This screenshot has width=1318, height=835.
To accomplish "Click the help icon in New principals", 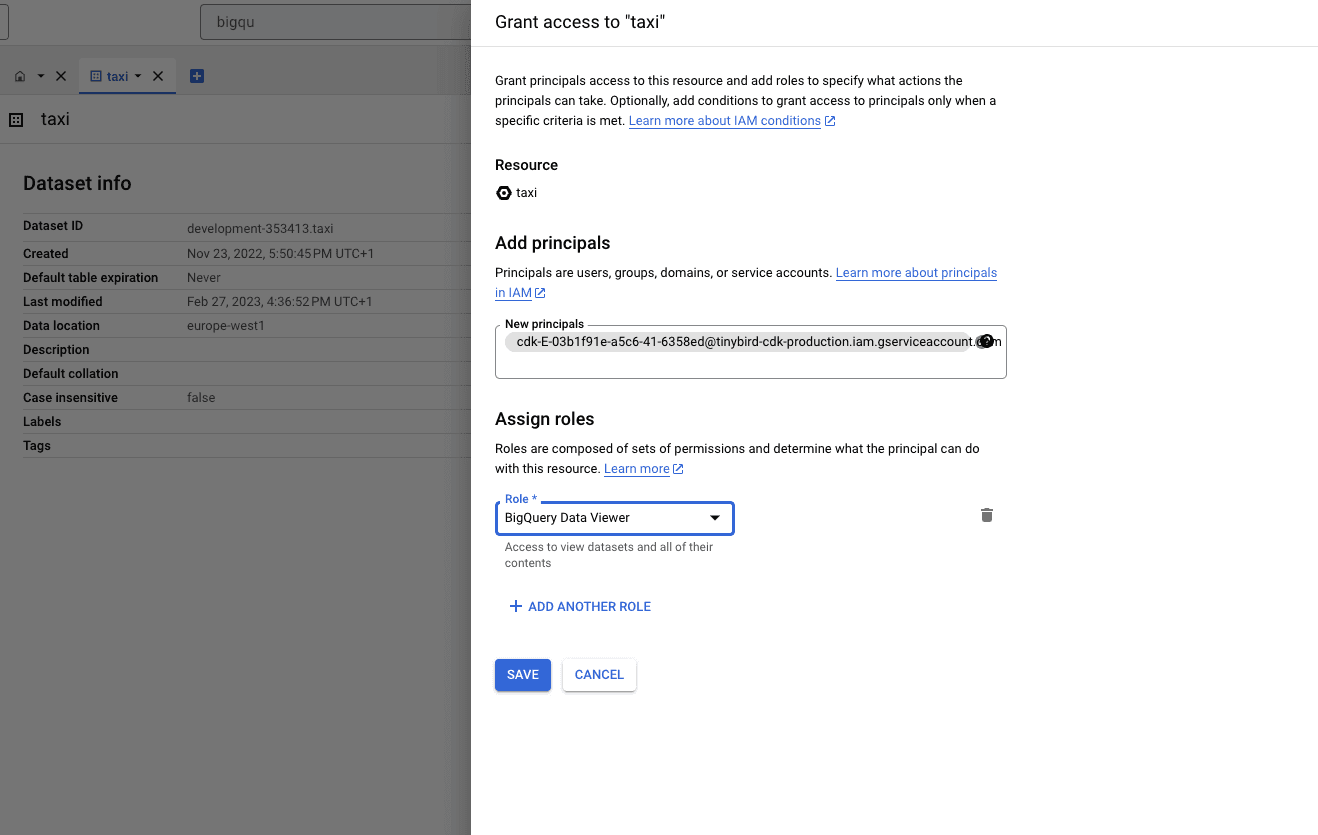I will coord(986,341).
